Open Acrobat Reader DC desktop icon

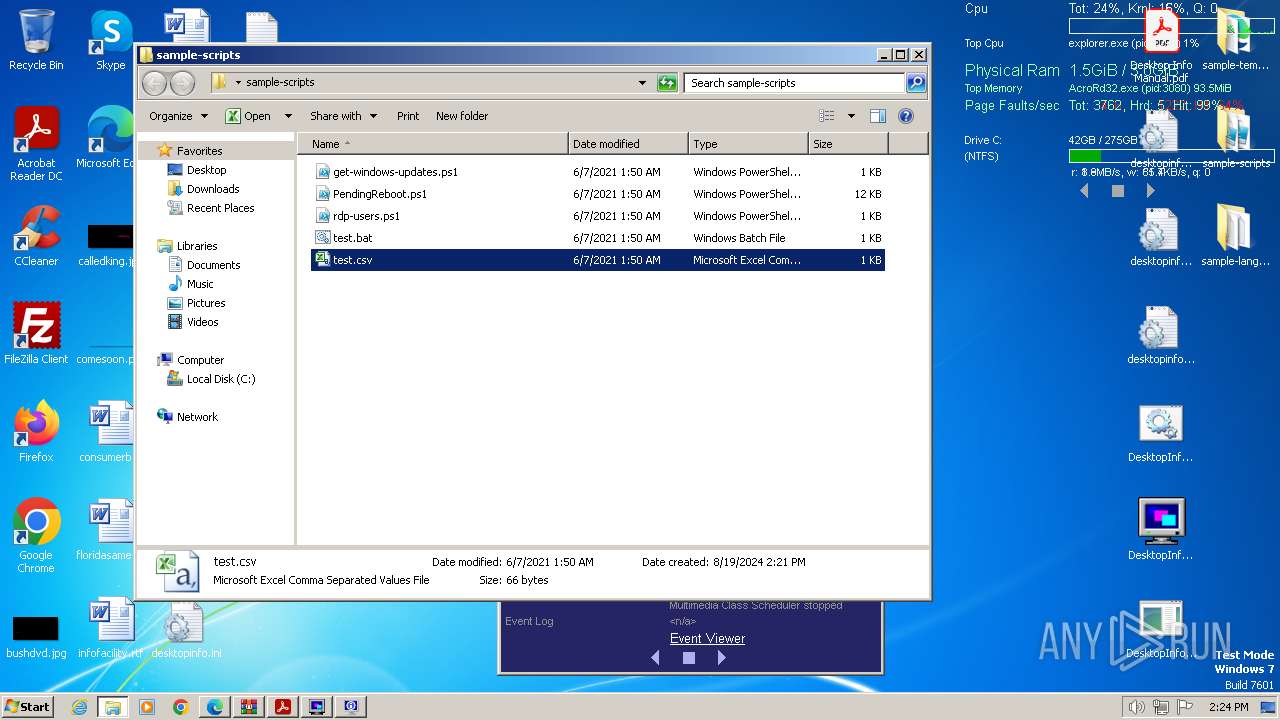(36, 145)
